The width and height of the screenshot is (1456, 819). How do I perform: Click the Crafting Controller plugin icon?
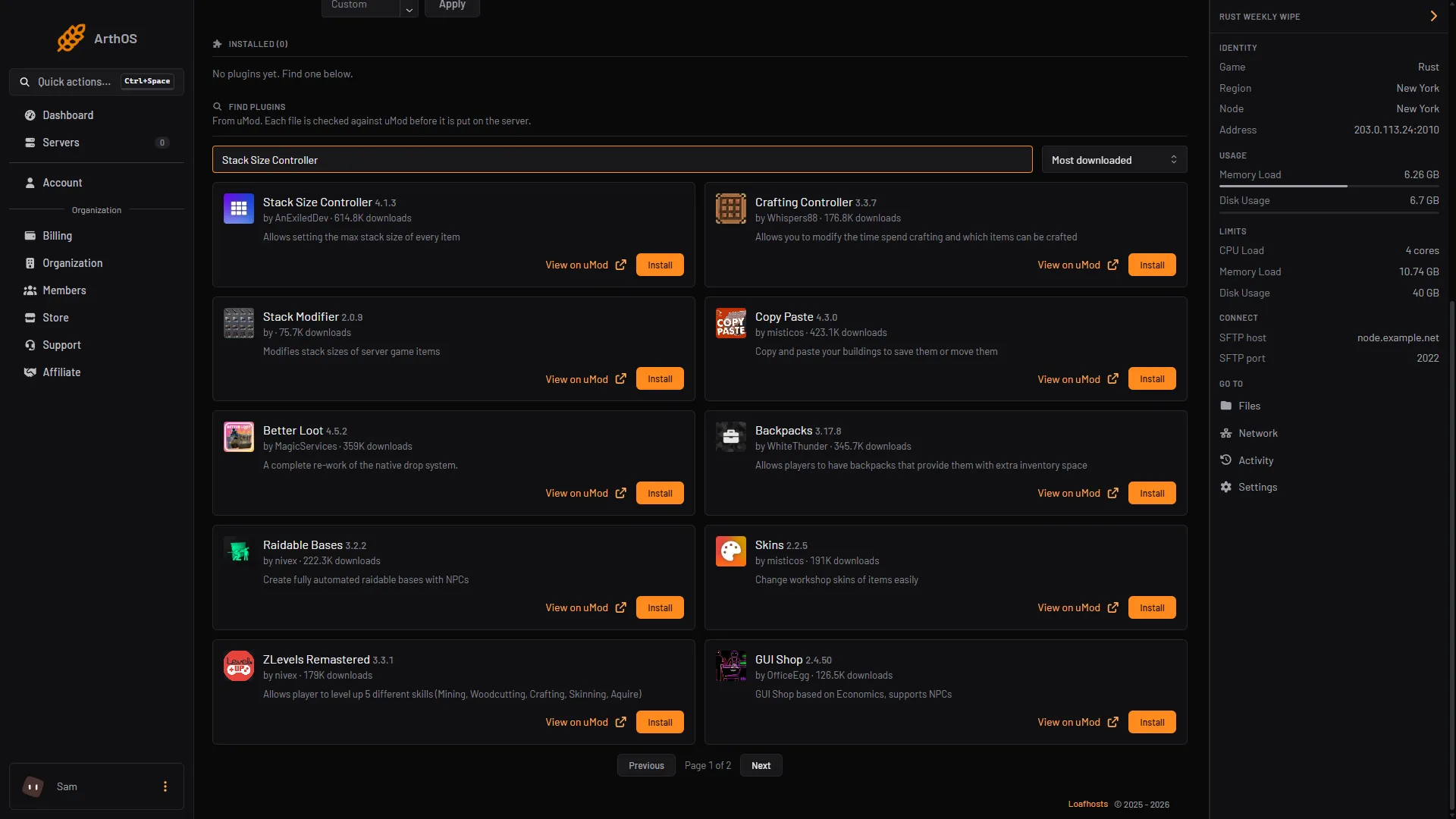pyautogui.click(x=731, y=209)
